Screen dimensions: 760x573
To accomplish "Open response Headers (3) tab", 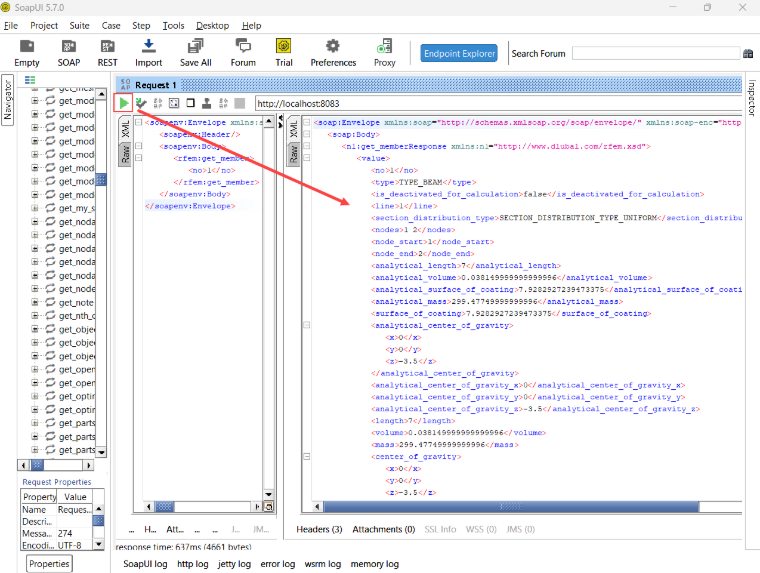I will 319,529.
